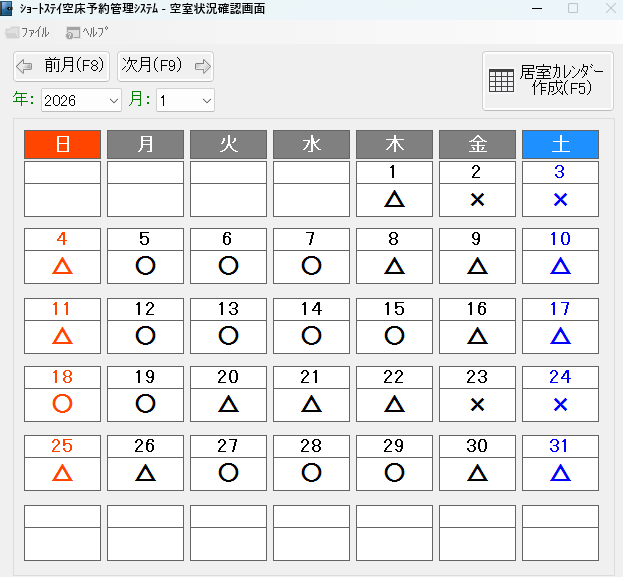
Task: Go to next month with 次月(F9)
Action: [x=165, y=66]
